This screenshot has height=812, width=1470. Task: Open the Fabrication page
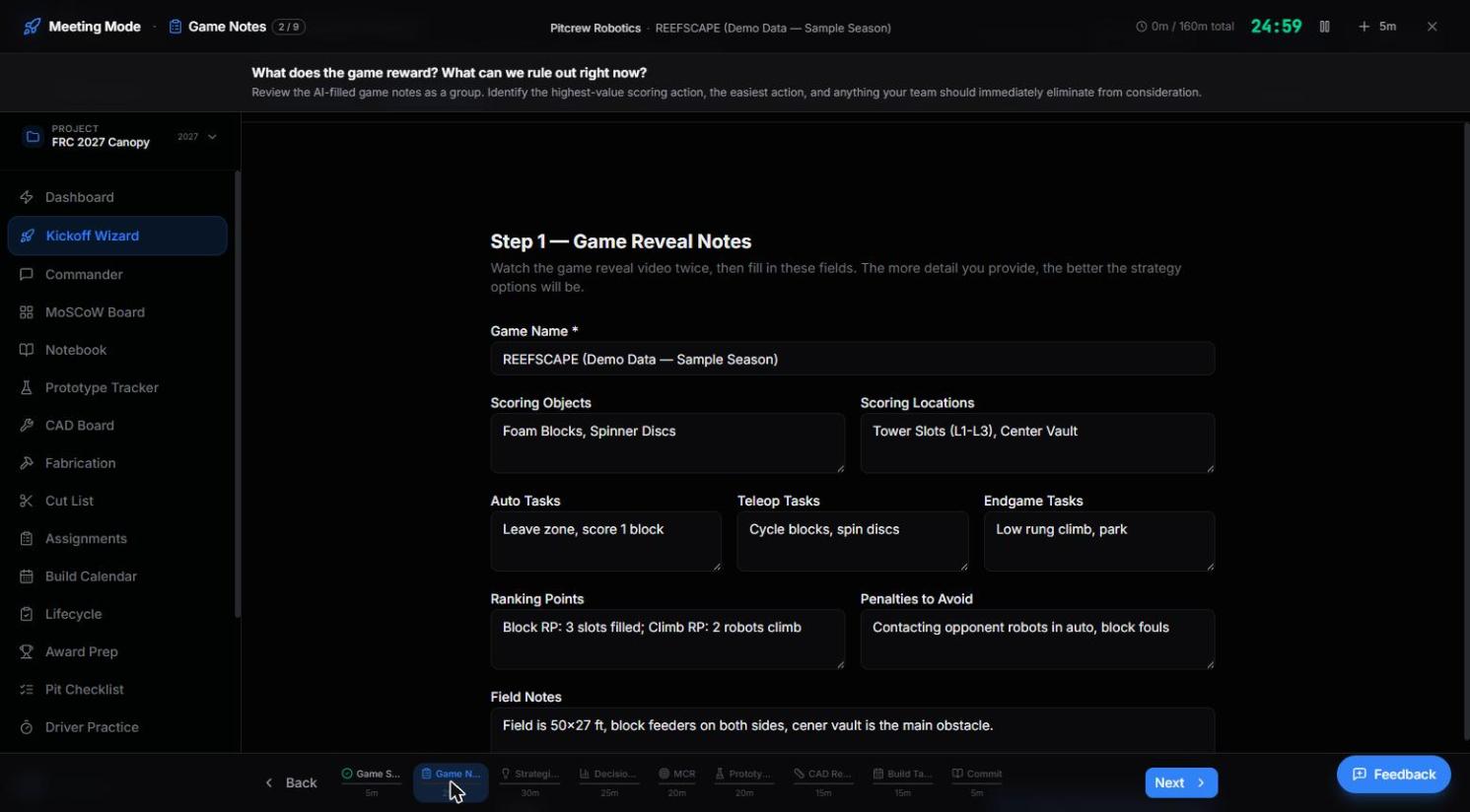(x=117, y=463)
